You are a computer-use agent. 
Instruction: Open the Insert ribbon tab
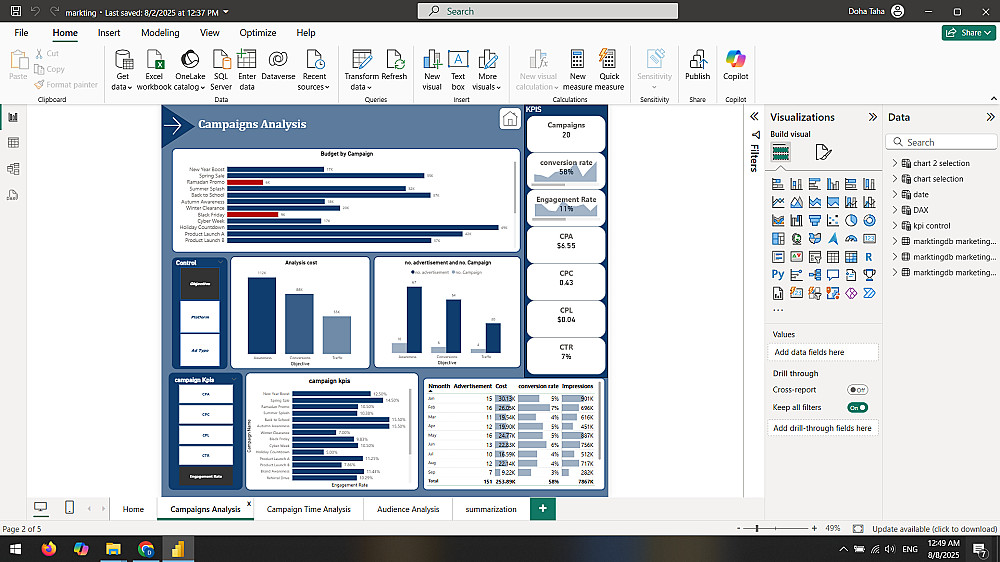coord(109,33)
